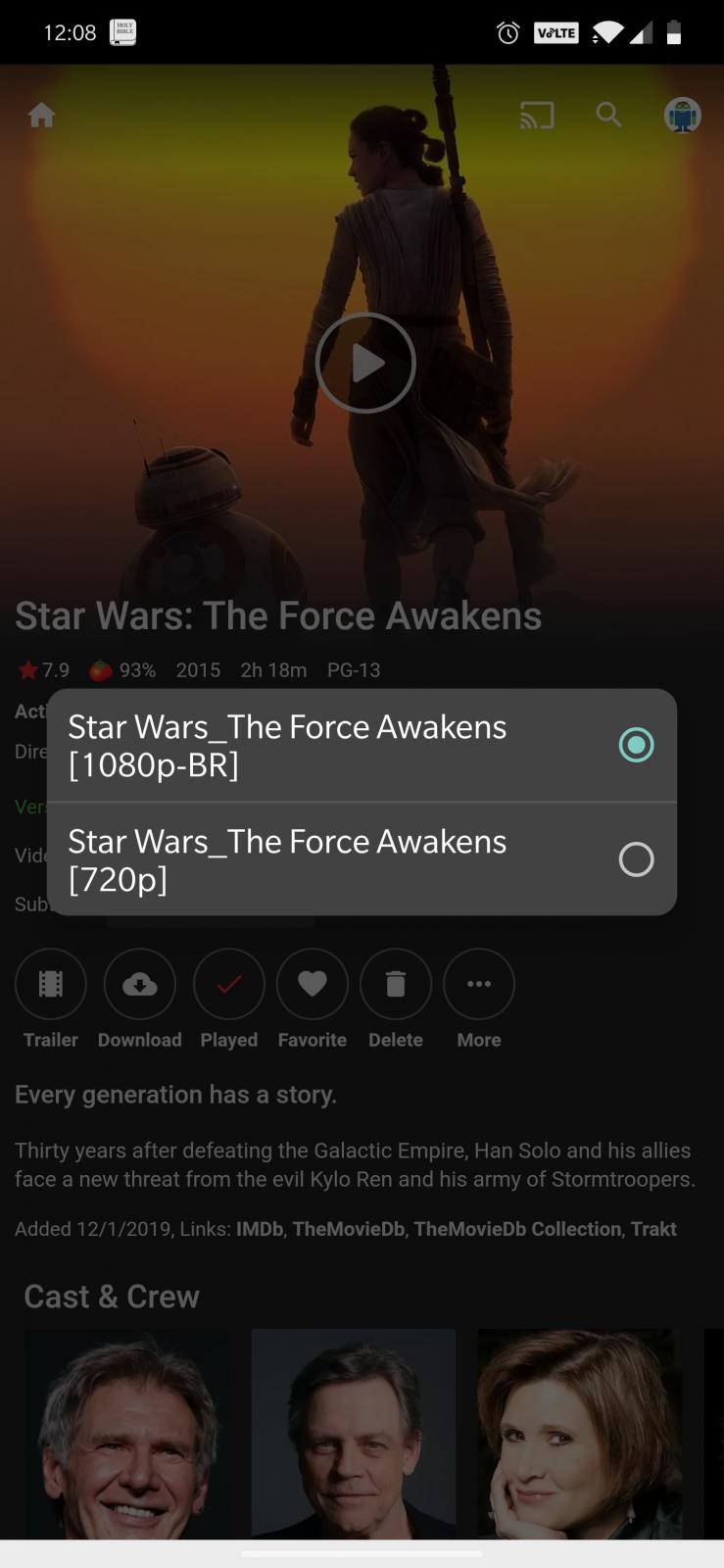Tap the Delete trash icon
The width and height of the screenshot is (724, 1568).
(x=396, y=984)
